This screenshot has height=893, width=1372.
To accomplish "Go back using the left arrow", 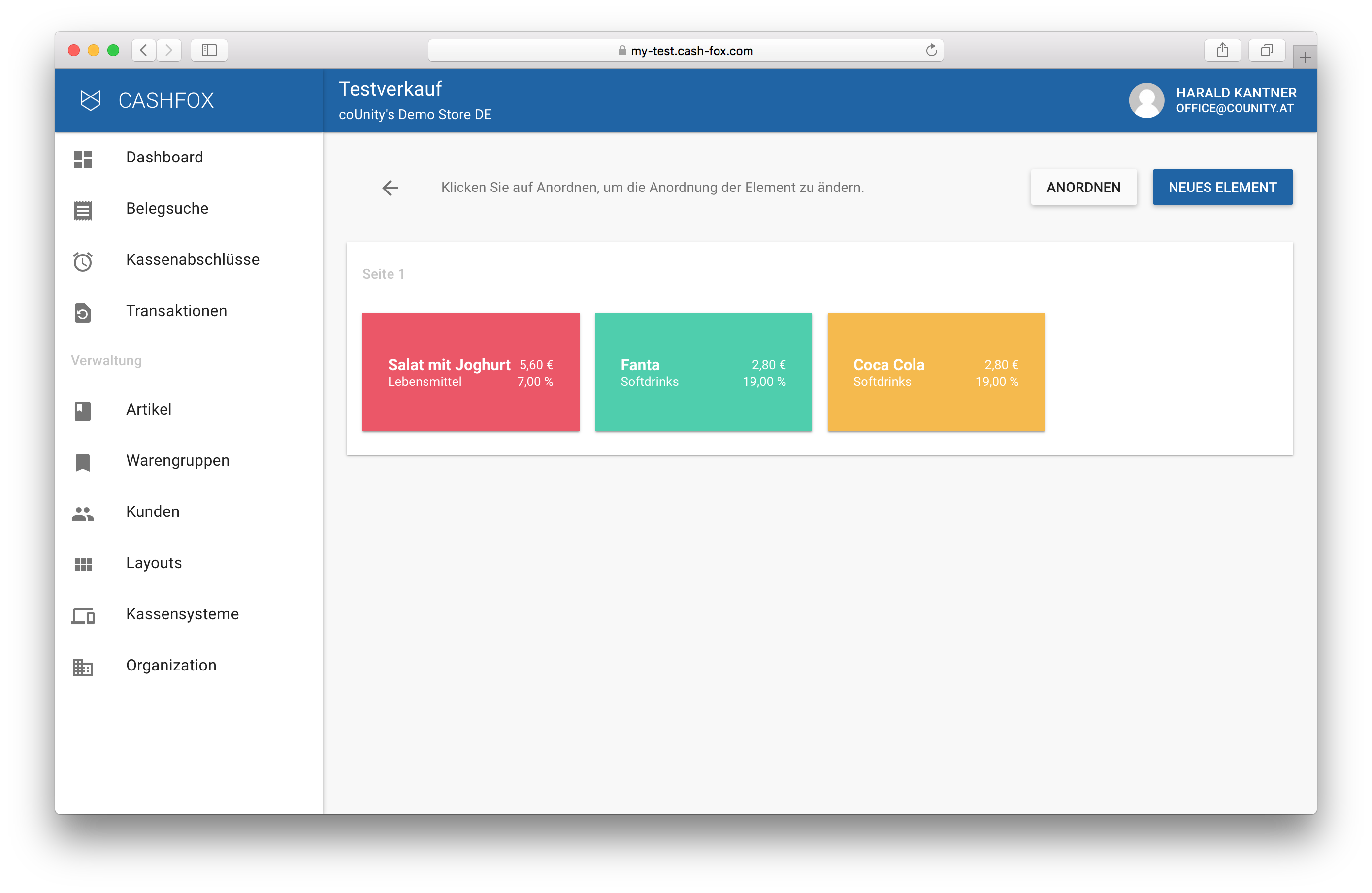I will [390, 188].
